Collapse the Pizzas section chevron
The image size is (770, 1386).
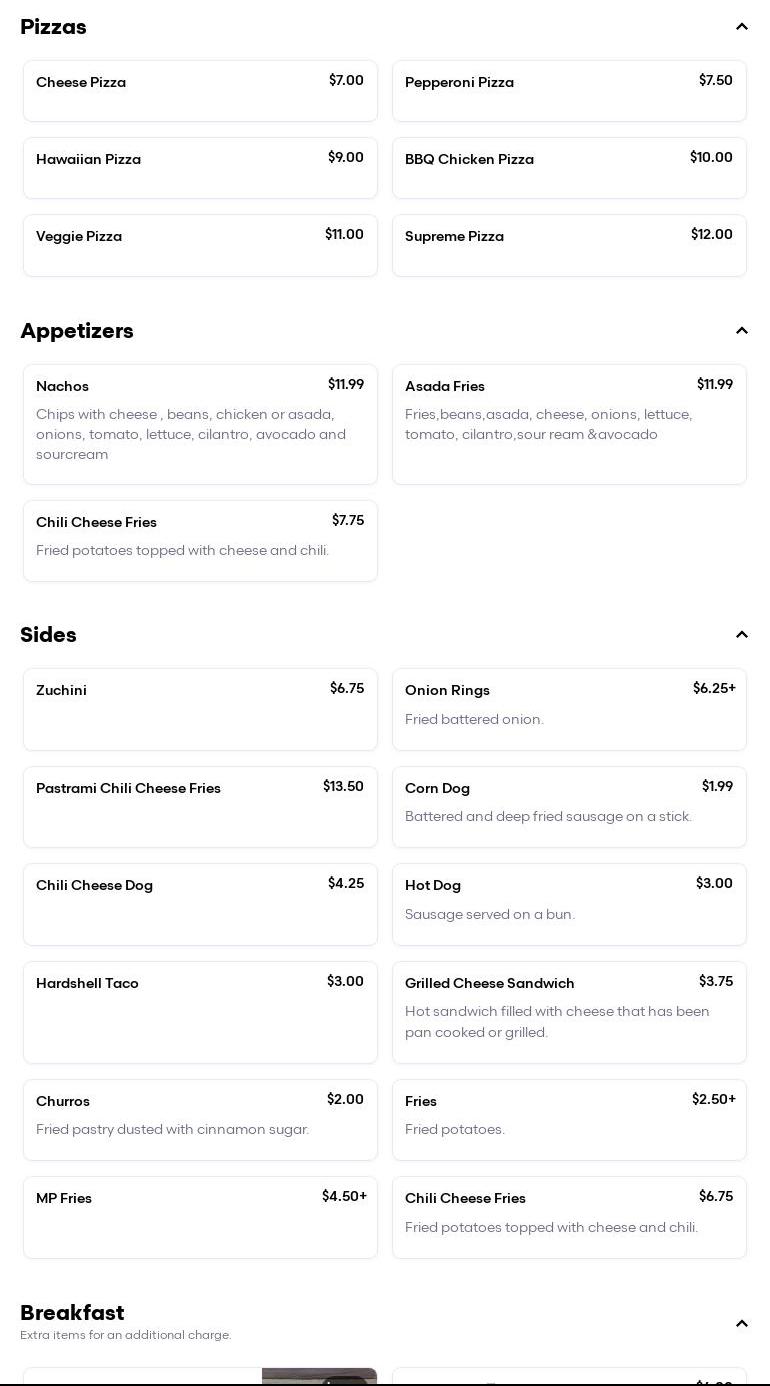click(x=741, y=27)
